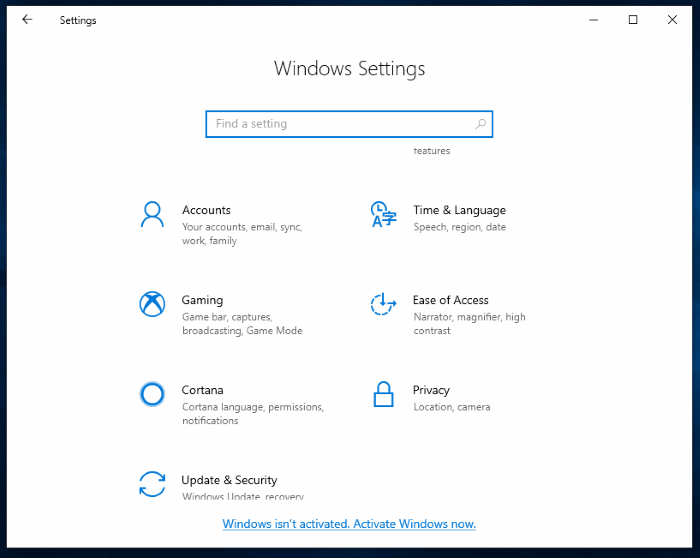Select the Privacy heading
Image resolution: width=700 pixels, height=558 pixels.
pyautogui.click(x=431, y=391)
